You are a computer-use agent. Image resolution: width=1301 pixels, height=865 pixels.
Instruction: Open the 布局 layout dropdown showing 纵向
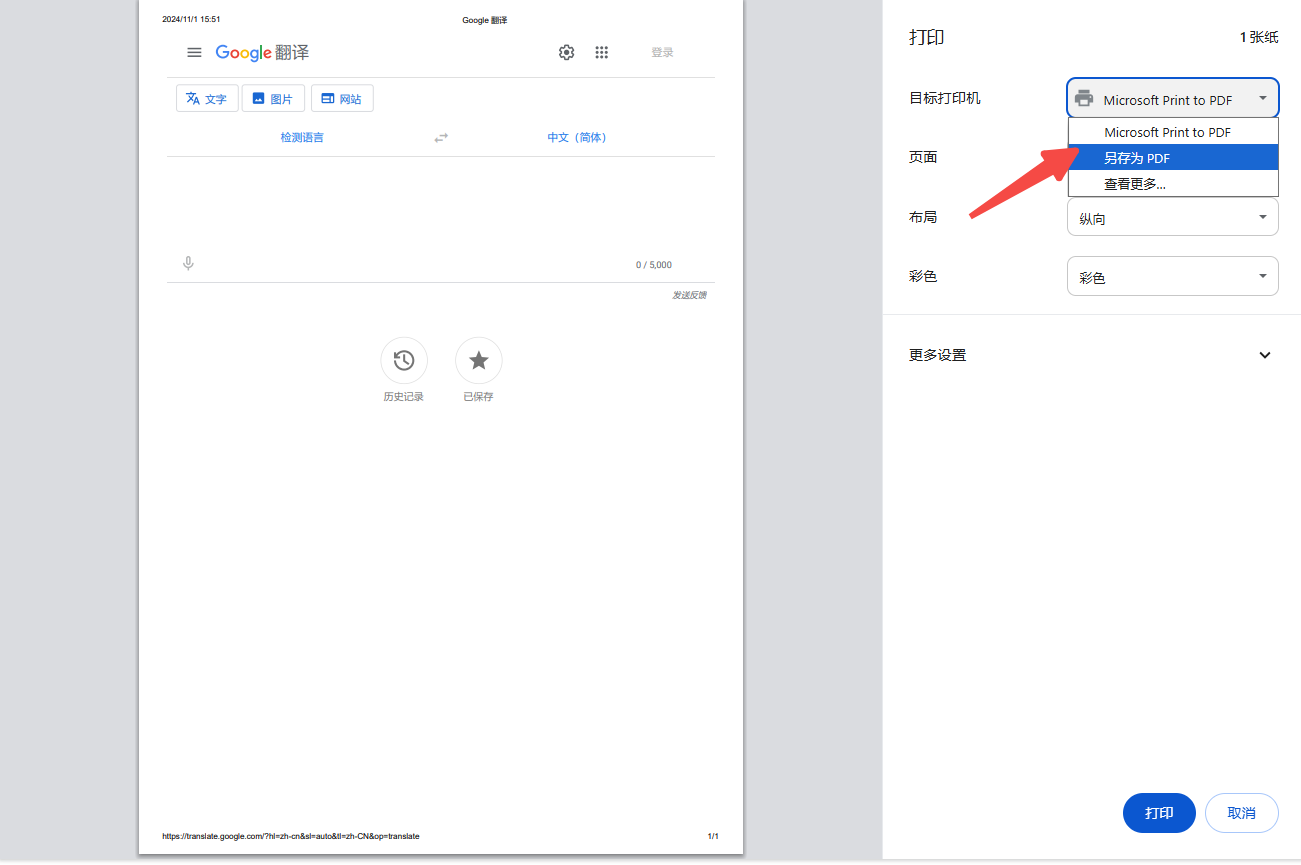[x=1173, y=217]
